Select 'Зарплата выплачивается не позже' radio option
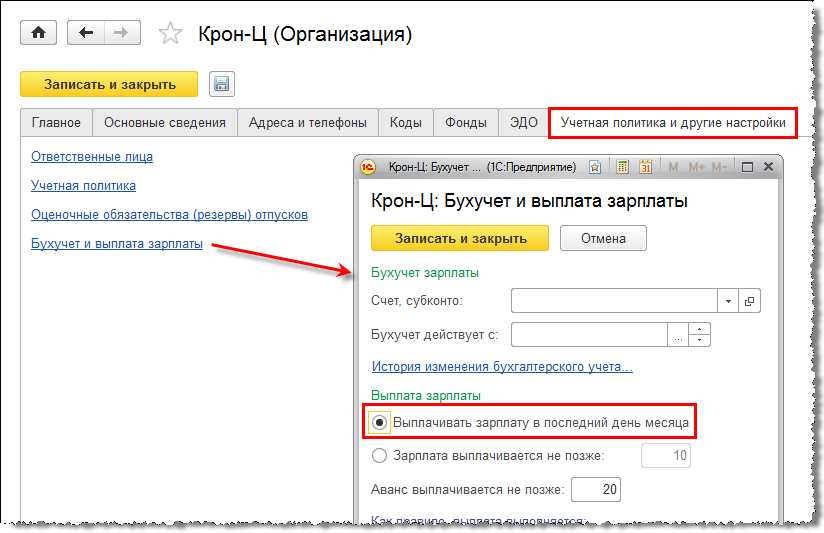This screenshot has height=533, width=824. pos(379,456)
